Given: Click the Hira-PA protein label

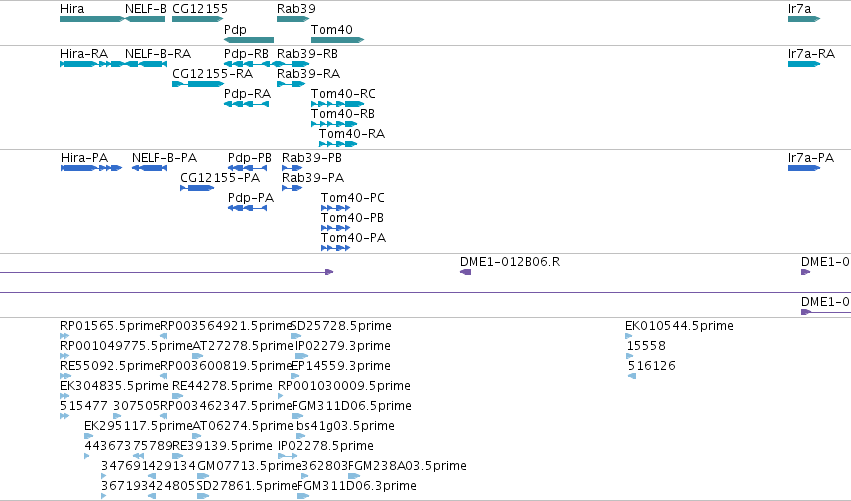Looking at the screenshot, I should [x=84, y=157].
